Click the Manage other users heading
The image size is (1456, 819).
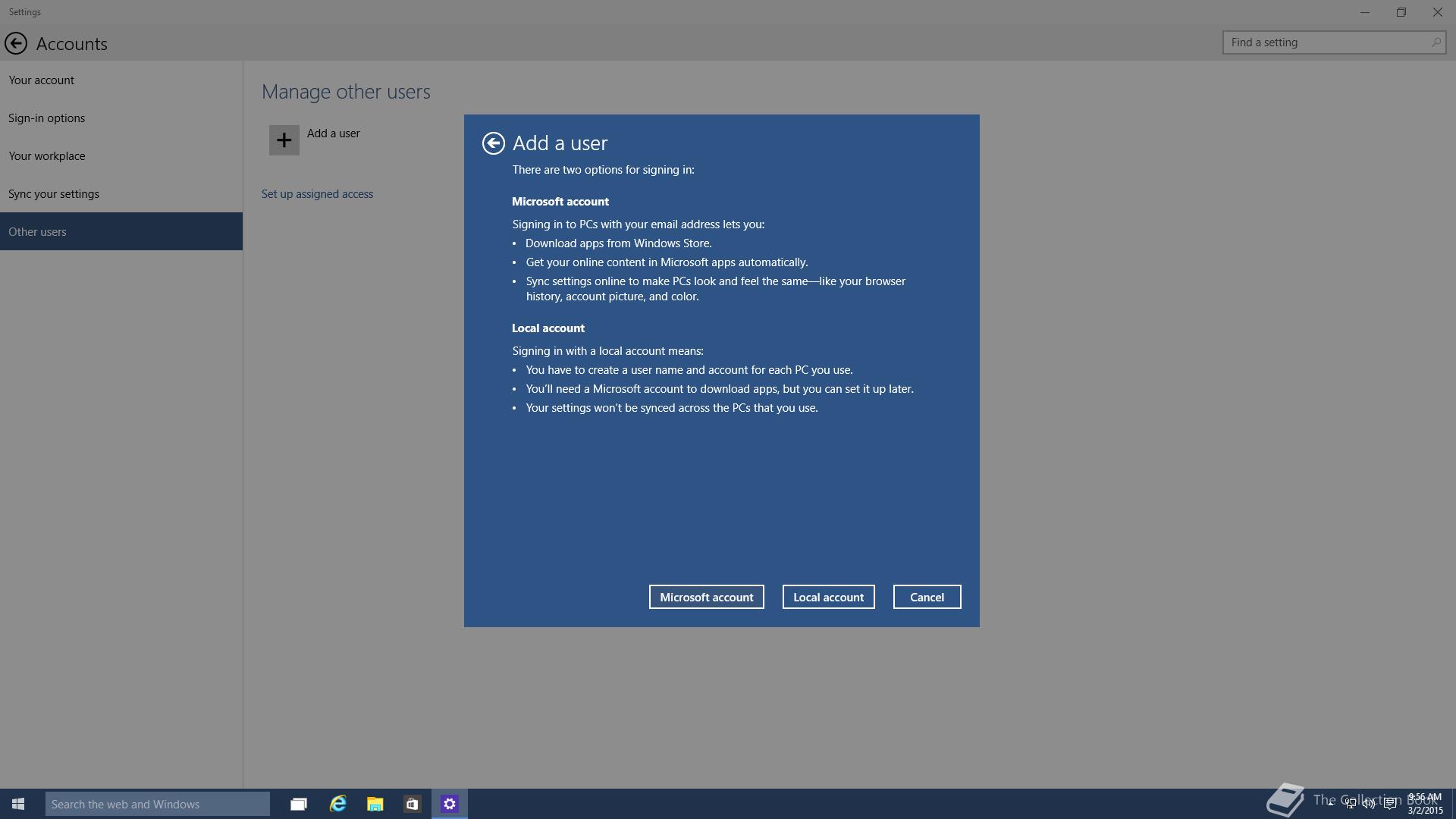tap(346, 92)
